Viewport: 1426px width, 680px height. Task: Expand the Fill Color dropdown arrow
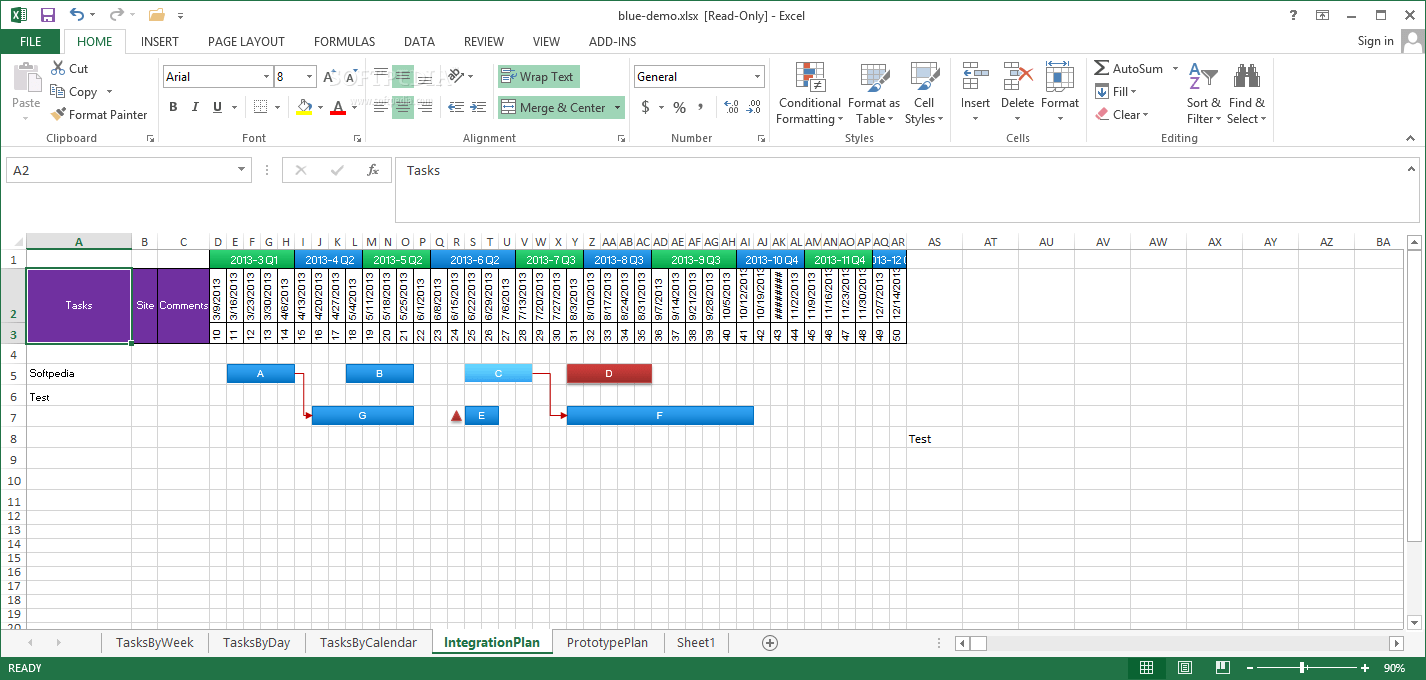click(321, 106)
